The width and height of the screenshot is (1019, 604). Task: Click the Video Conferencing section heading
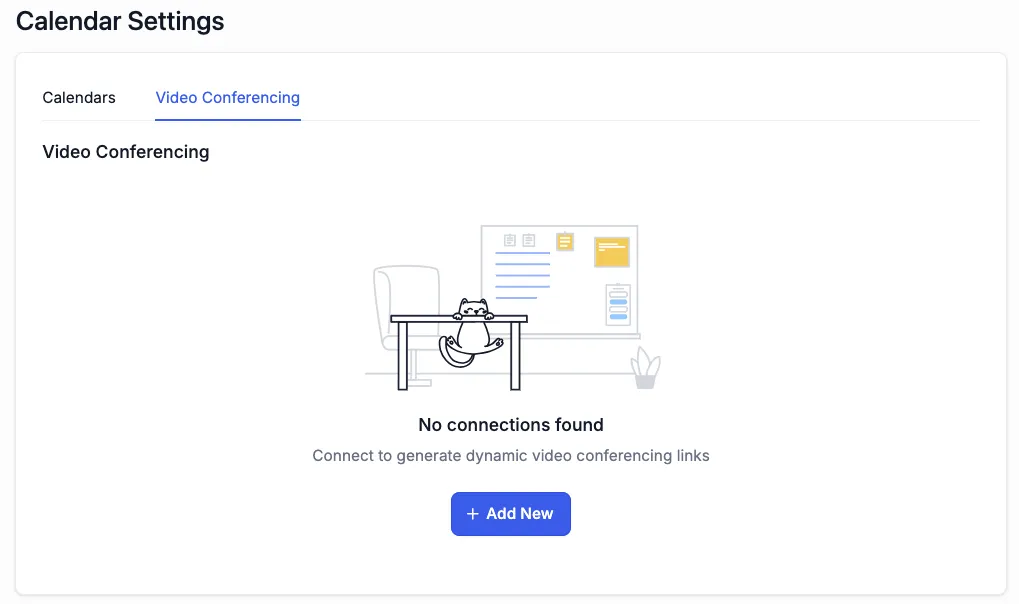click(126, 152)
